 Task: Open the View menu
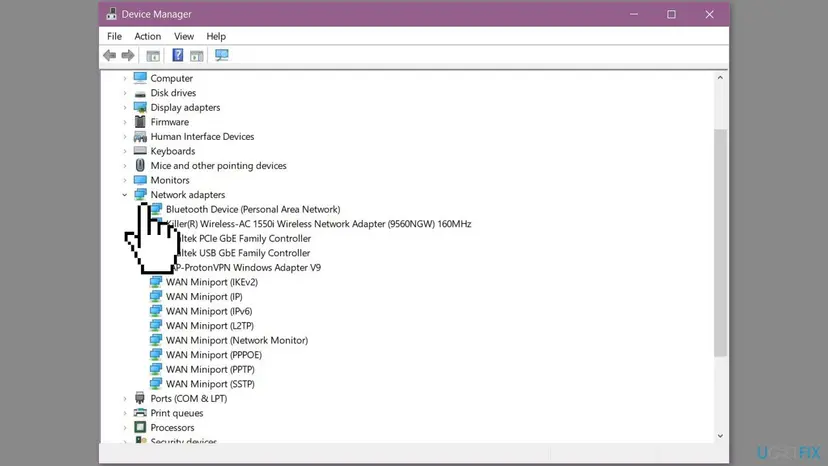(184, 36)
